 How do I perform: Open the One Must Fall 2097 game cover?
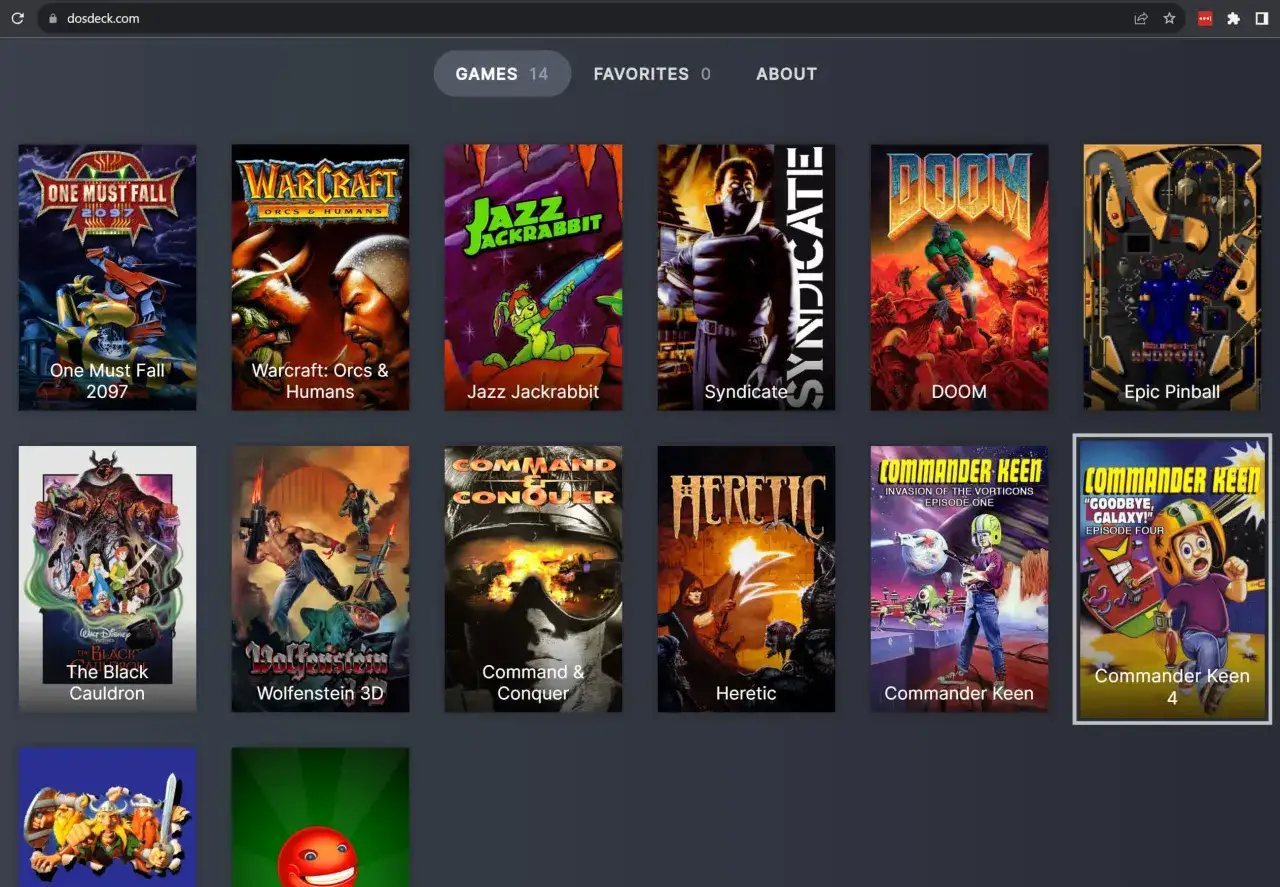107,277
